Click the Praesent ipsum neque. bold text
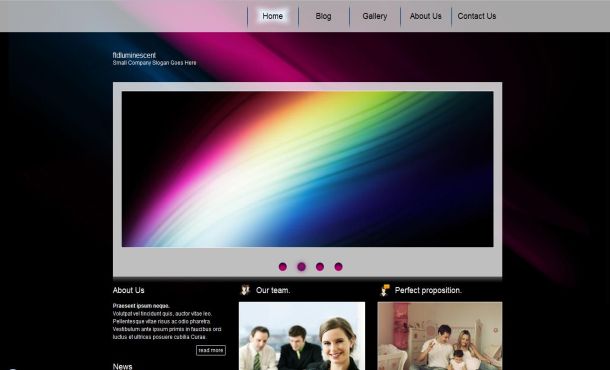 click(141, 306)
